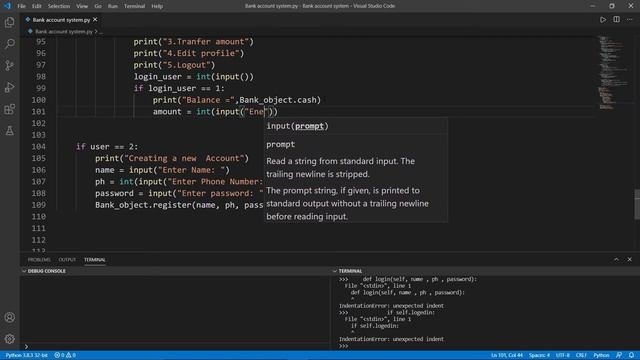Select the Terminal panel tab

(95, 260)
